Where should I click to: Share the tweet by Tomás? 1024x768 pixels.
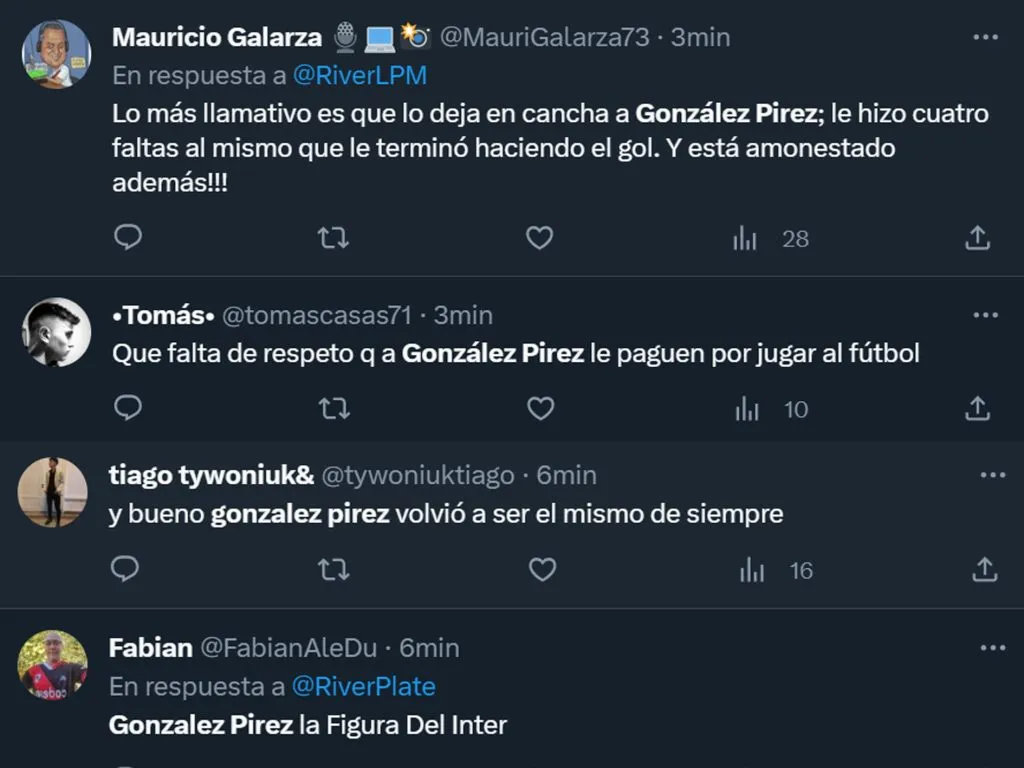977,409
